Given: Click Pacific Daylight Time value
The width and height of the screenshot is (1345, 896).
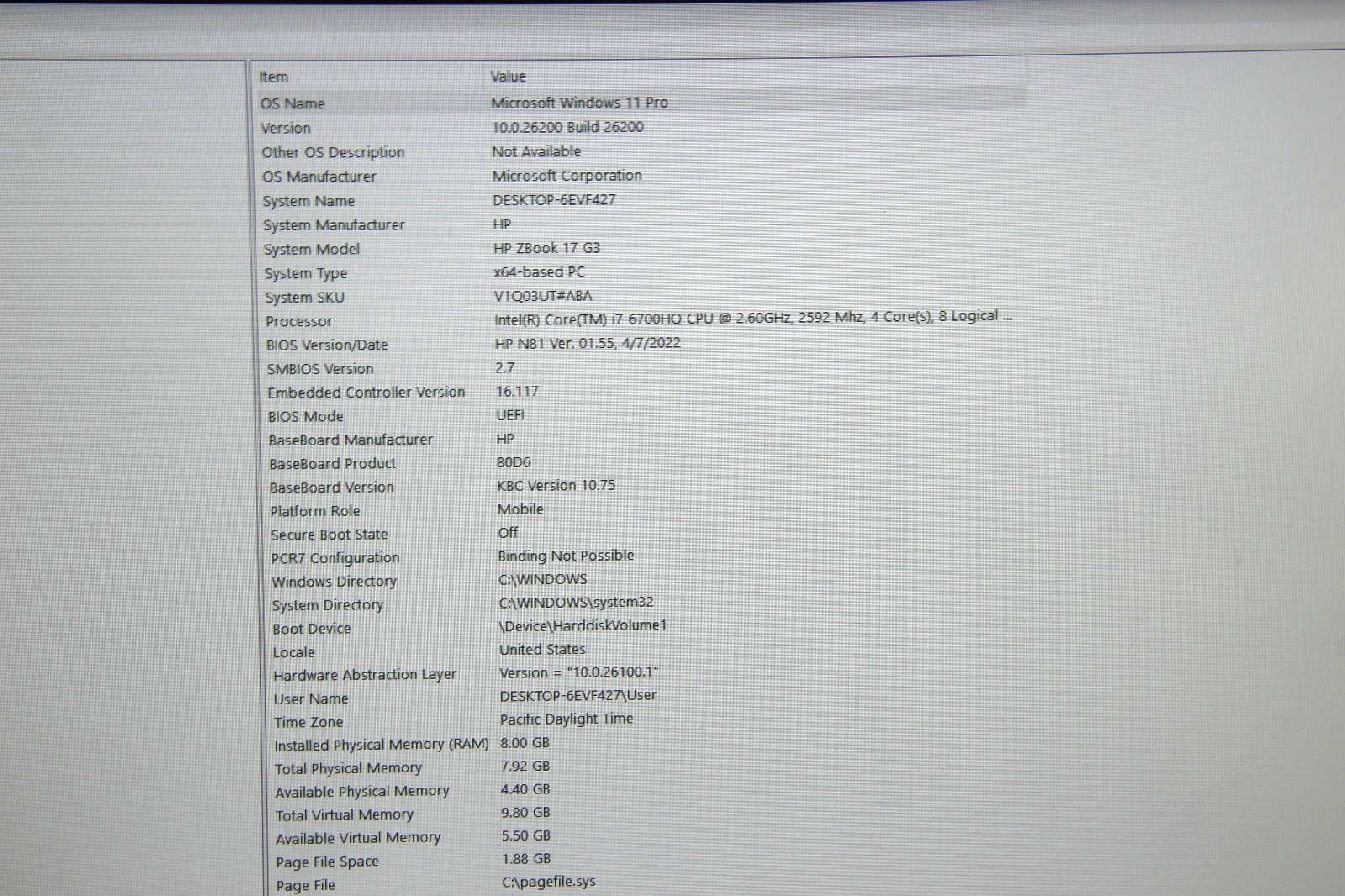Looking at the screenshot, I should pyautogui.click(x=567, y=719).
